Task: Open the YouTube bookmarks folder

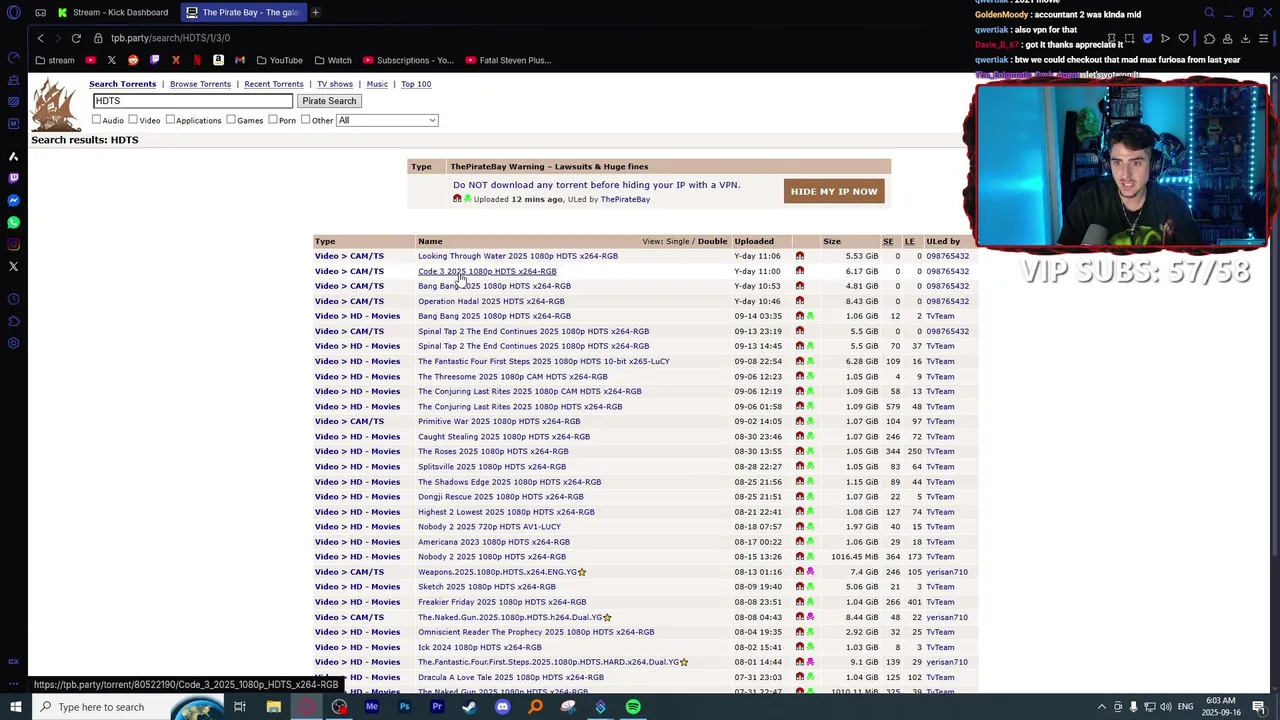Action: tap(279, 60)
